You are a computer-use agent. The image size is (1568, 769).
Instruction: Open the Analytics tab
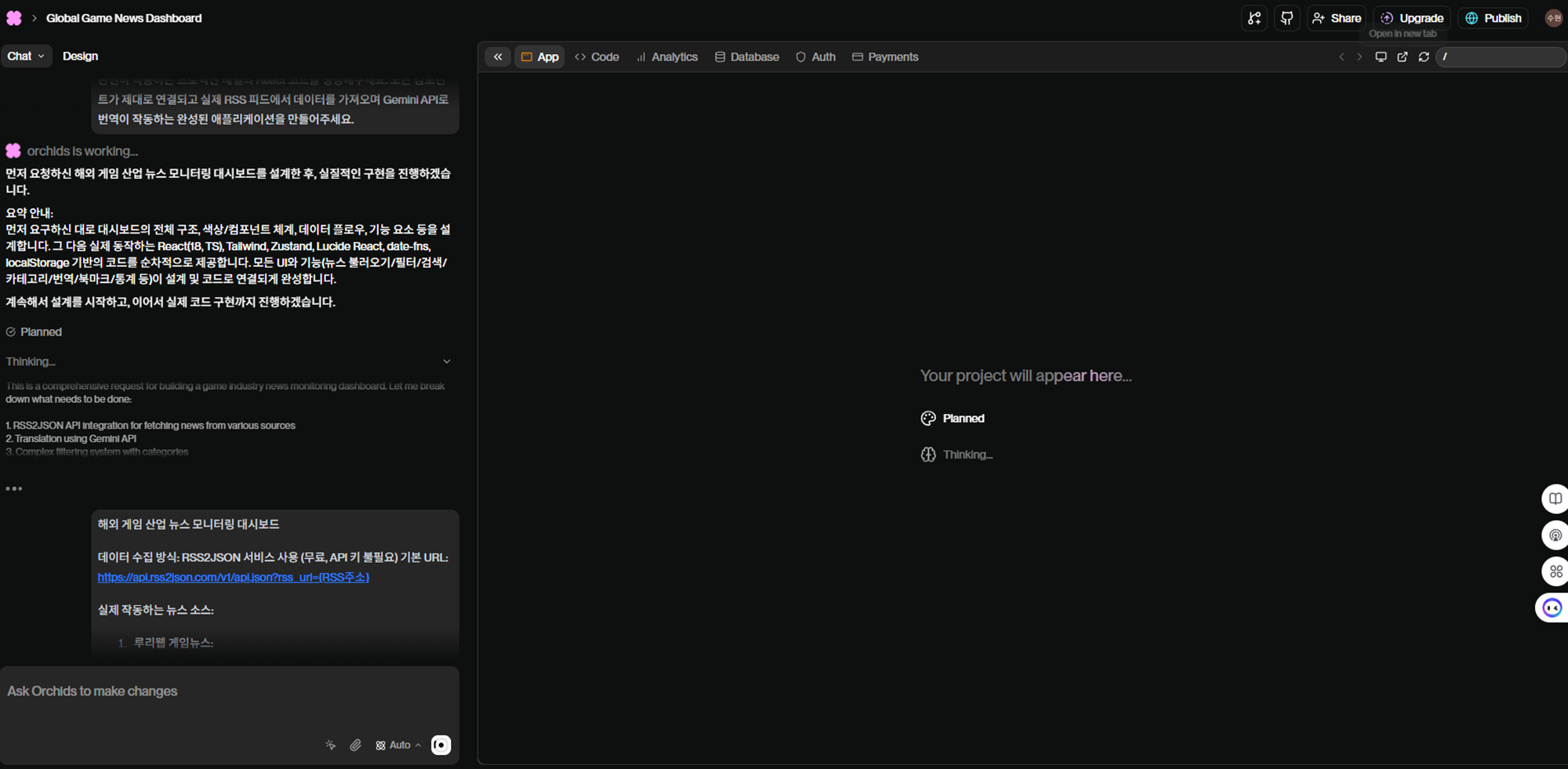[666, 57]
